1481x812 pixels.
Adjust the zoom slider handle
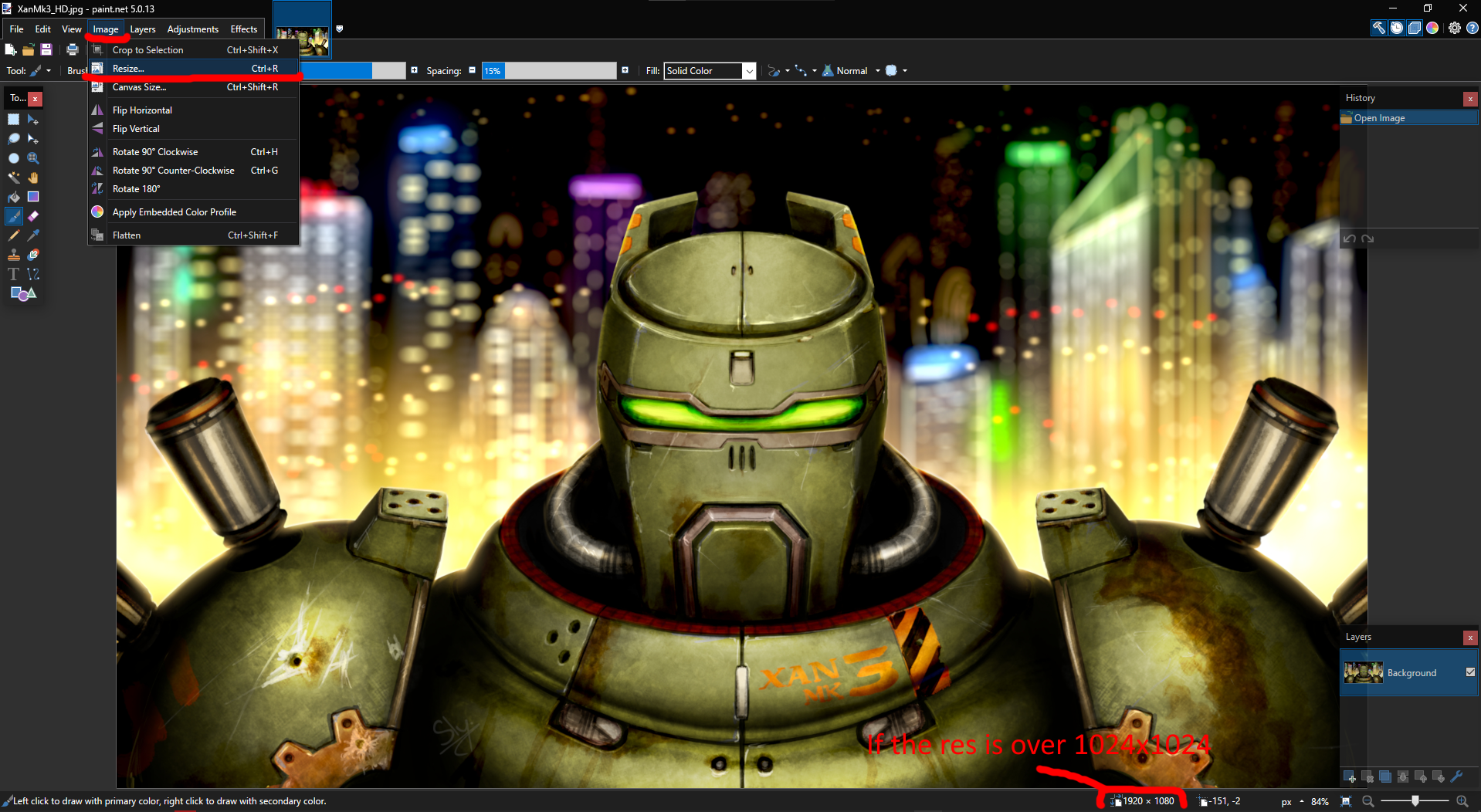(x=1415, y=801)
